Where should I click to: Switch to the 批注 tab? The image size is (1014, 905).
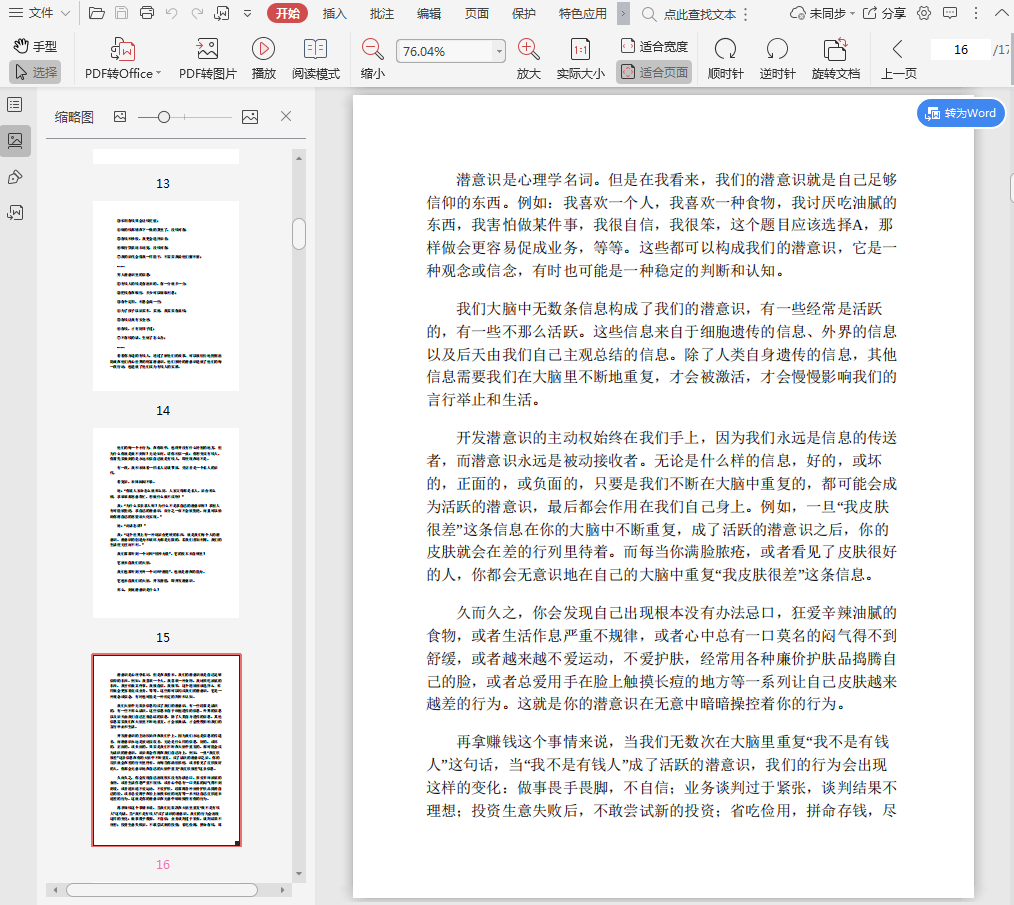(381, 13)
